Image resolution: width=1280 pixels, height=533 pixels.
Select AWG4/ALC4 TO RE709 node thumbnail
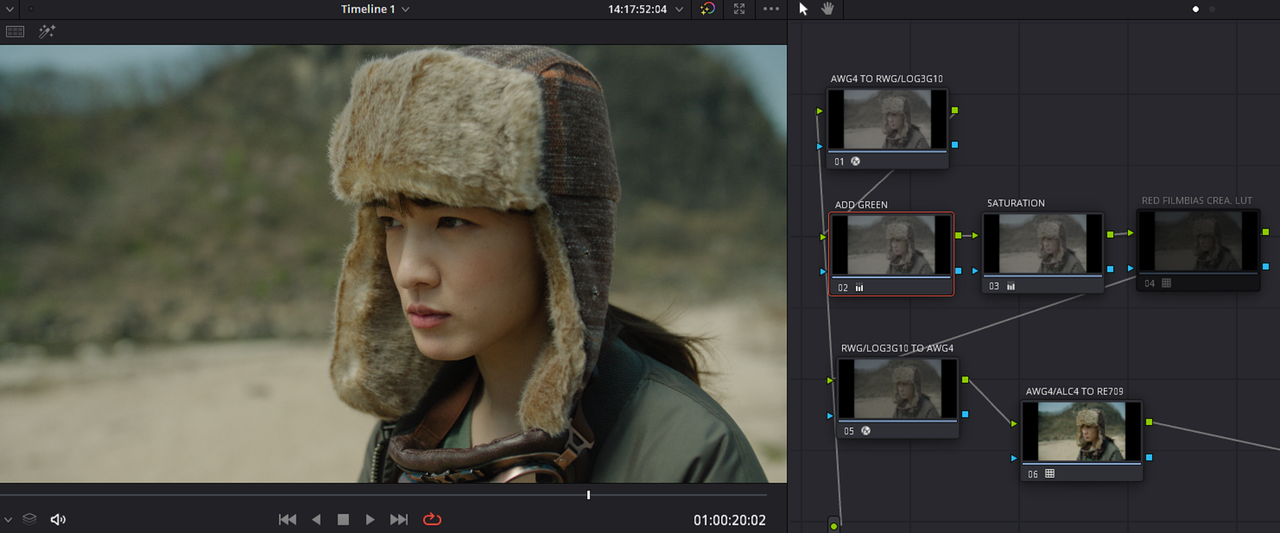point(1081,433)
